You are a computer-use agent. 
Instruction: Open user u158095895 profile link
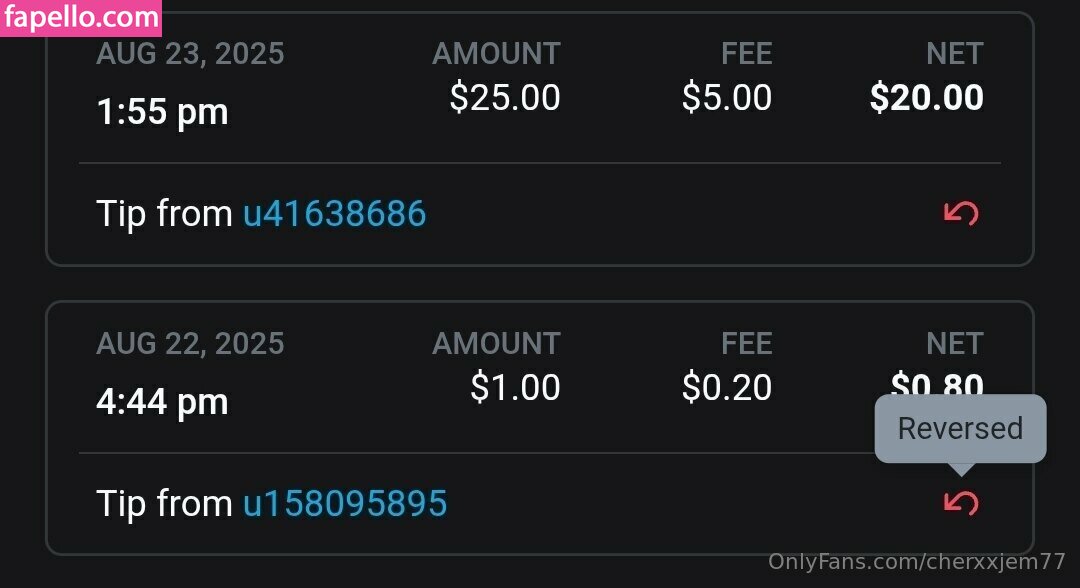pos(345,503)
